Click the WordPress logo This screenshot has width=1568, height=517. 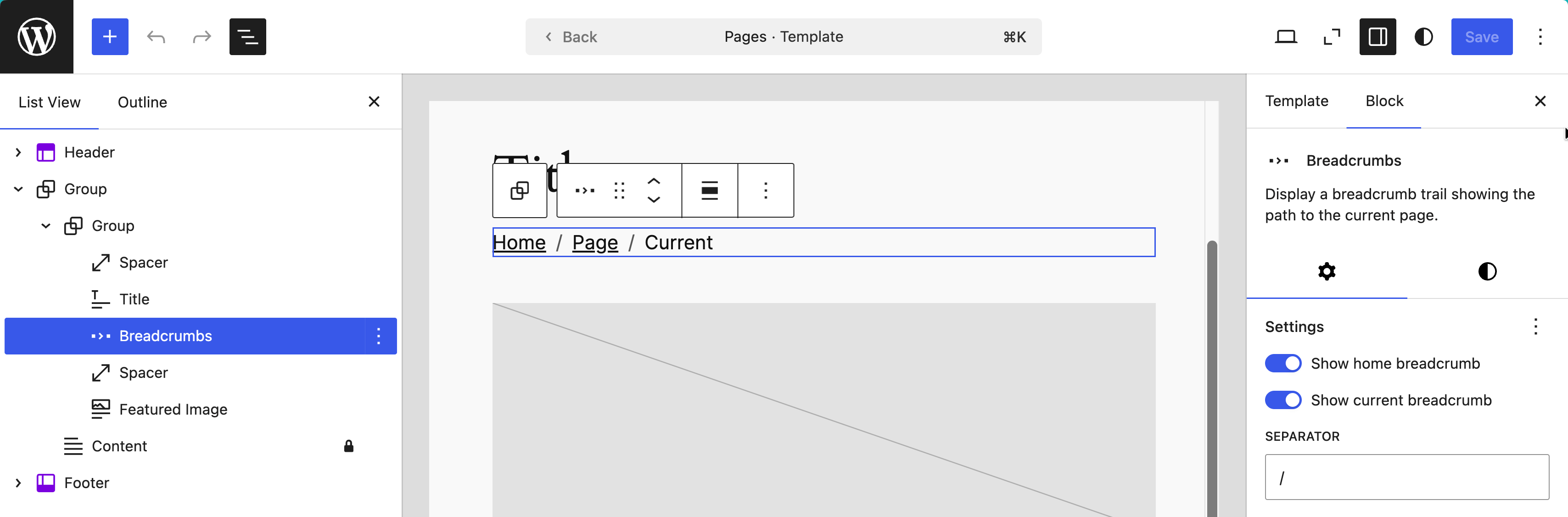37,37
